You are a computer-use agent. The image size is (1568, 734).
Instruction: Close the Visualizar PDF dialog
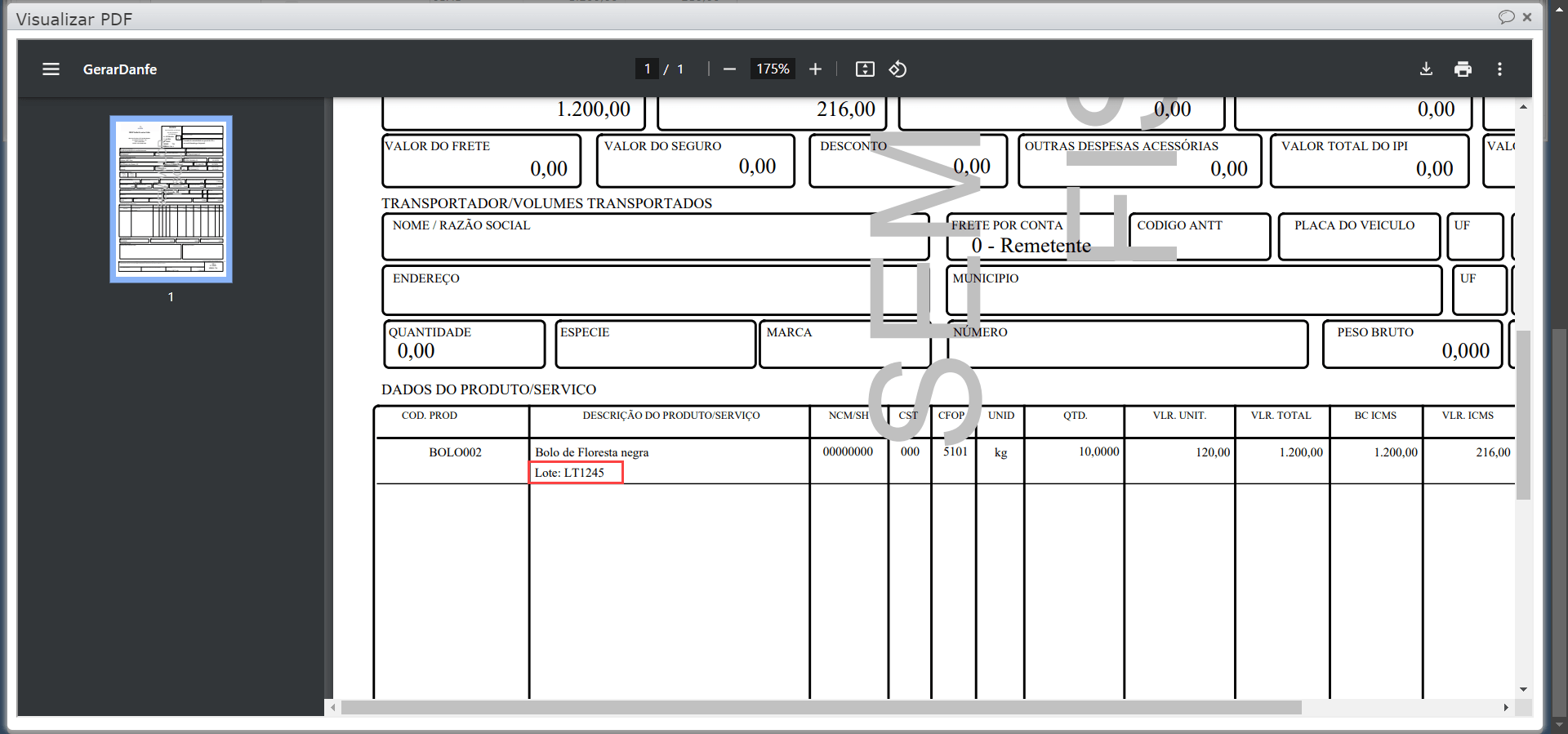tap(1527, 17)
